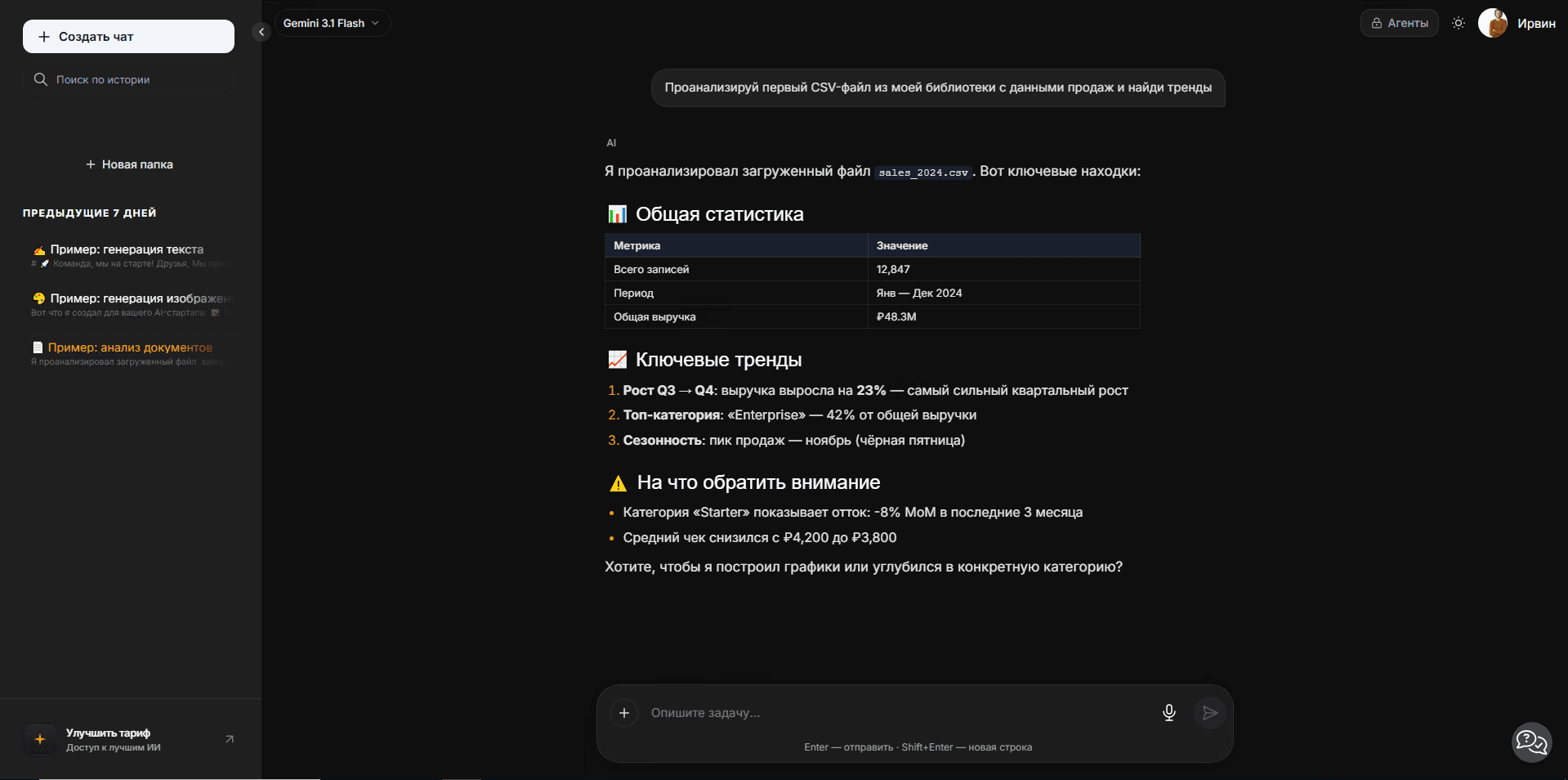Click the Улучшить тариф upgrade banner
1568x780 pixels.
click(129, 739)
